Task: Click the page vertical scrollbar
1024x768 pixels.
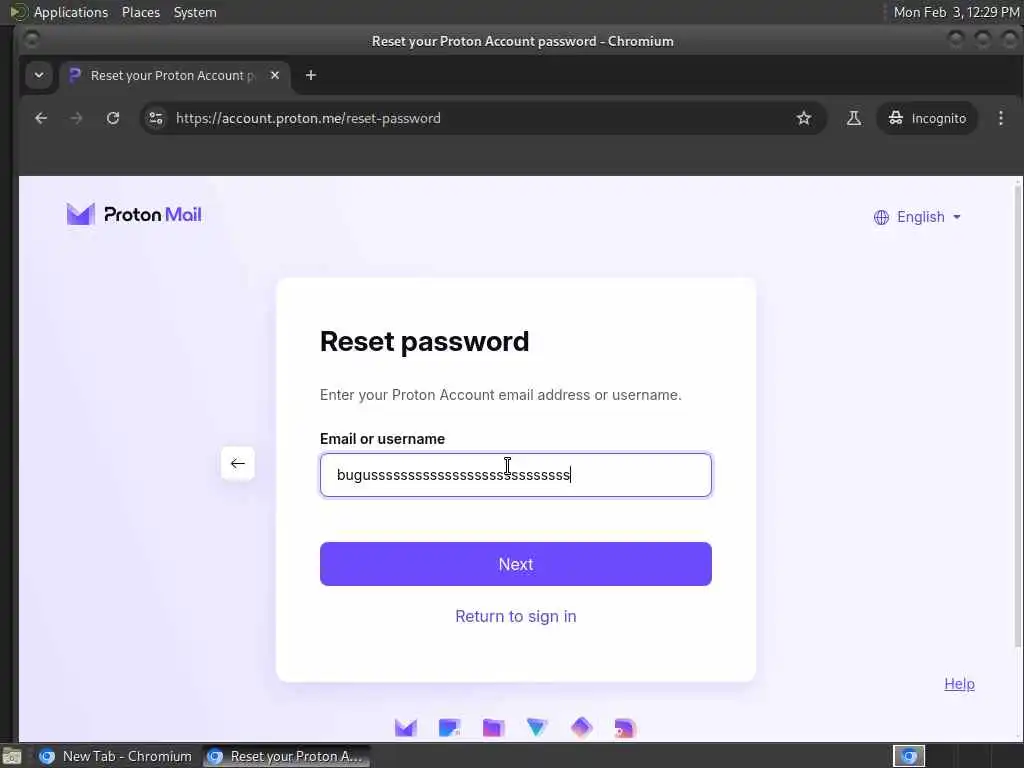Action: coord(1017,418)
